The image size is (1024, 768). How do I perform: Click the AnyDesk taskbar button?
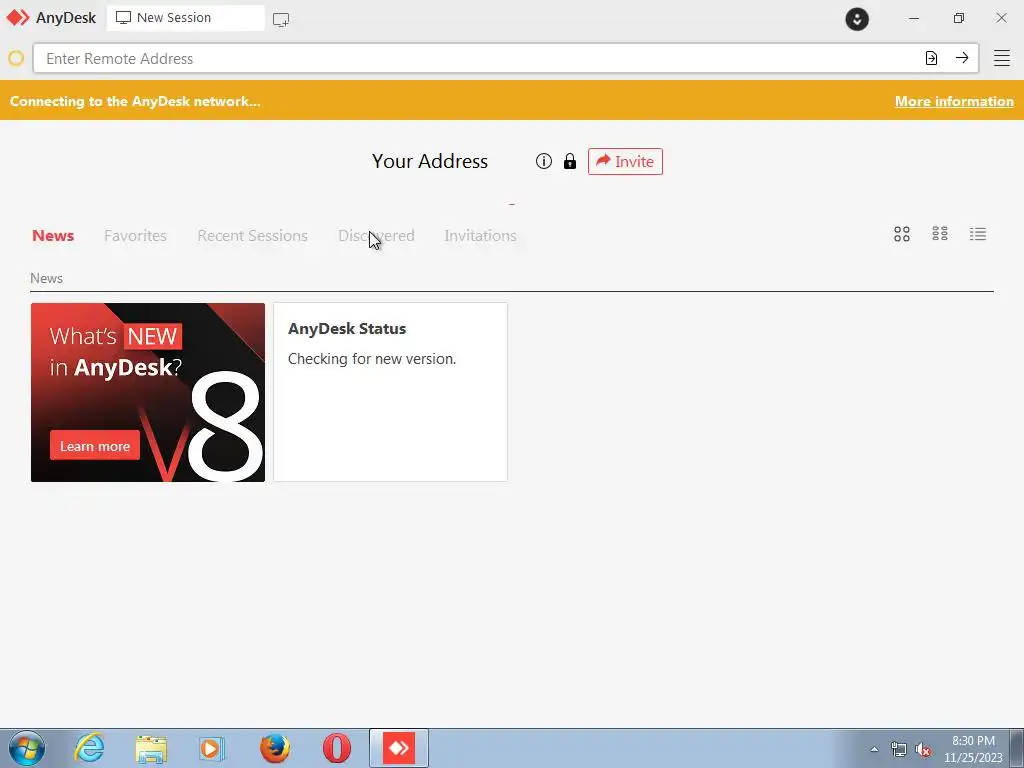(399, 748)
